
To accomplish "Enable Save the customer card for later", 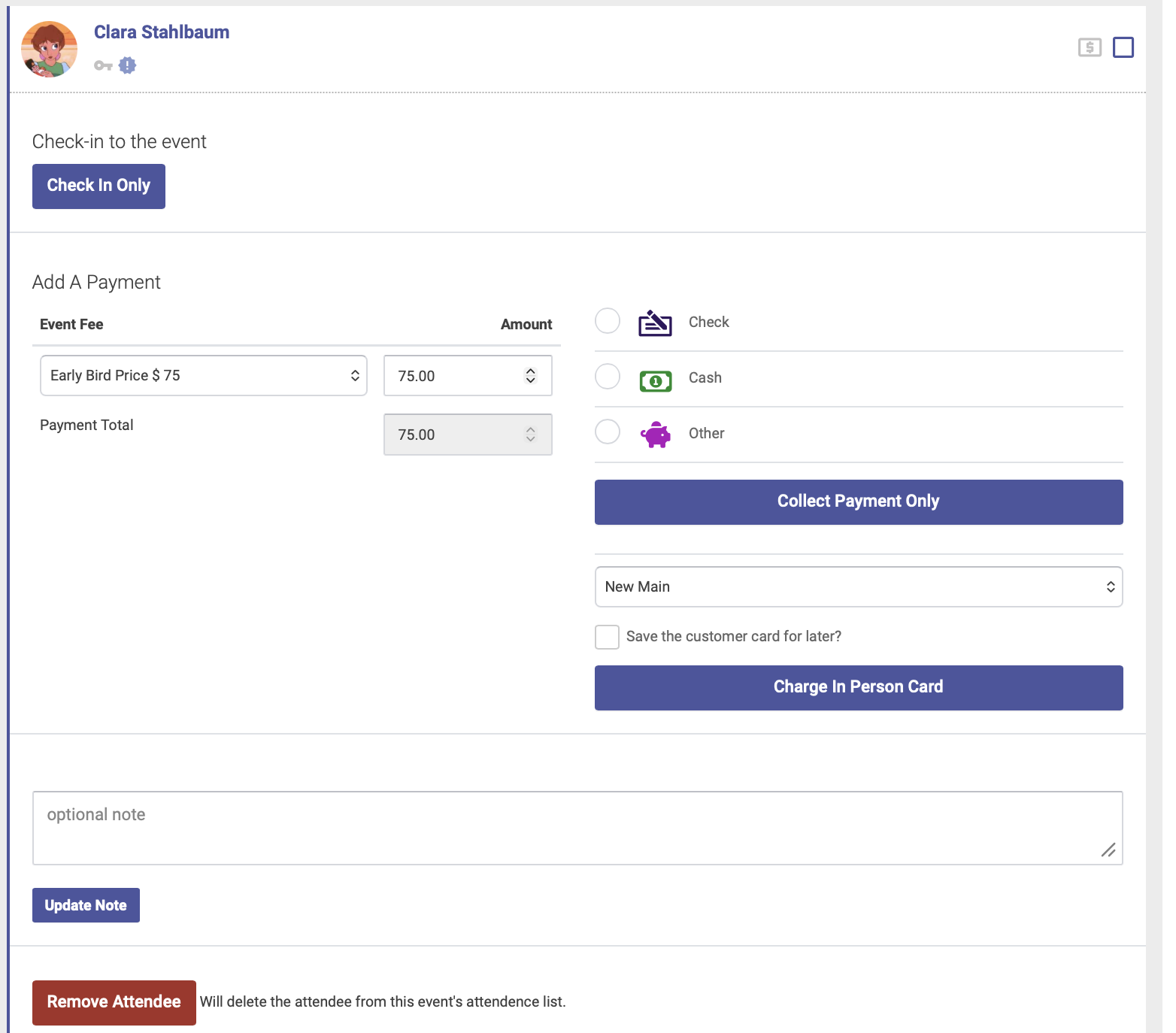I will (608, 637).
